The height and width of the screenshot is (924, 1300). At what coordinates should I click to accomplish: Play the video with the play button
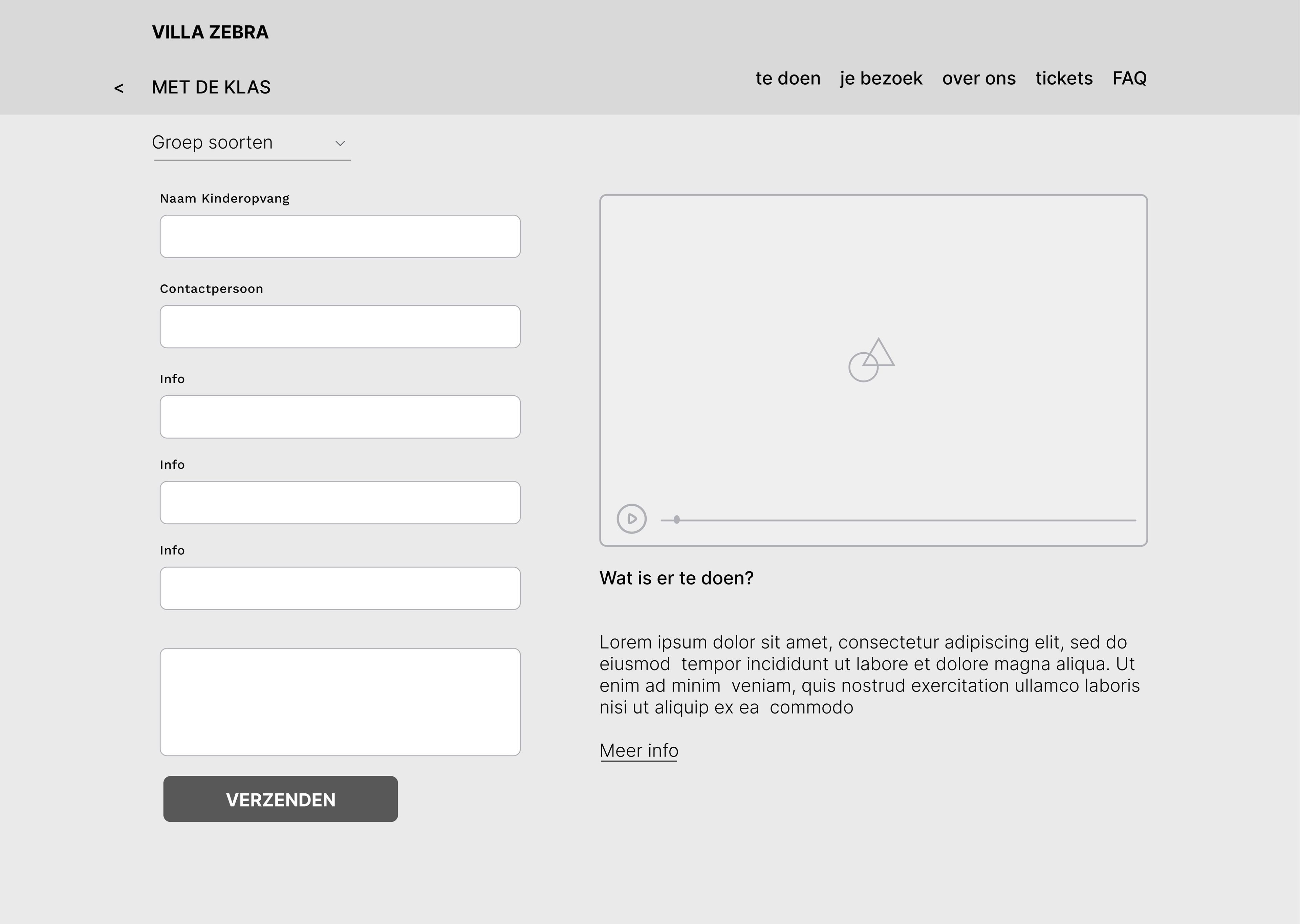[x=631, y=519]
